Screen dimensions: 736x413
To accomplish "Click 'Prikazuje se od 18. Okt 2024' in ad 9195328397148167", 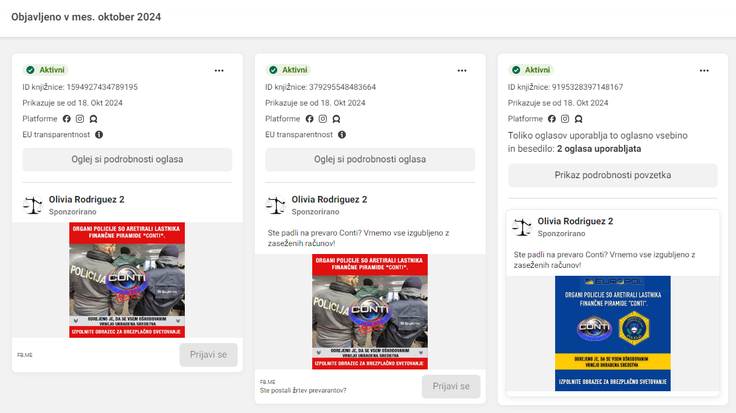I will click(558, 103).
